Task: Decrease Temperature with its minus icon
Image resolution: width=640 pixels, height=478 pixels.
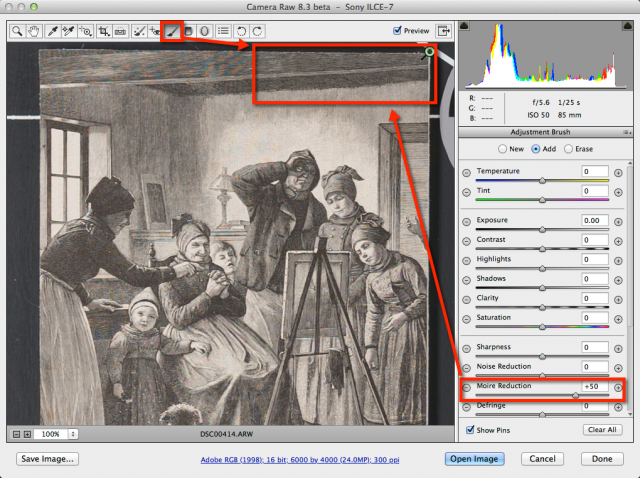Action: coord(467,173)
